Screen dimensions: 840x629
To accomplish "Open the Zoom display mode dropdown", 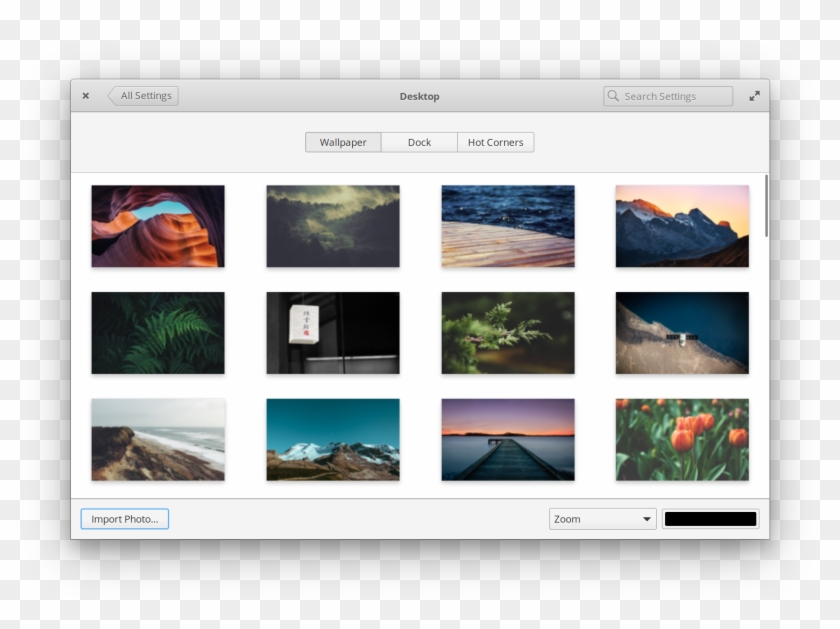I will point(600,518).
